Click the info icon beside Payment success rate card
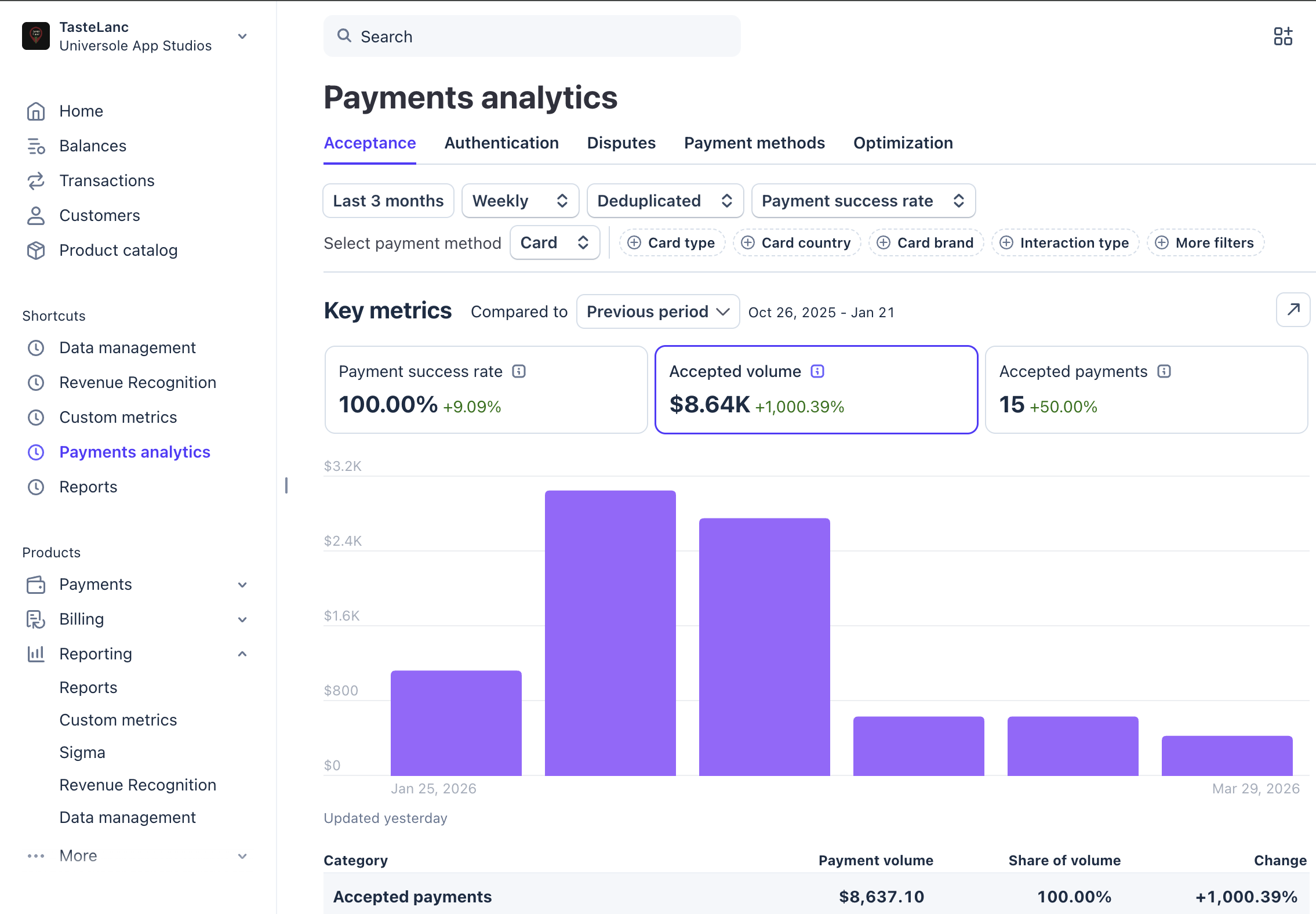This screenshot has height=914, width=1316. tap(519, 371)
